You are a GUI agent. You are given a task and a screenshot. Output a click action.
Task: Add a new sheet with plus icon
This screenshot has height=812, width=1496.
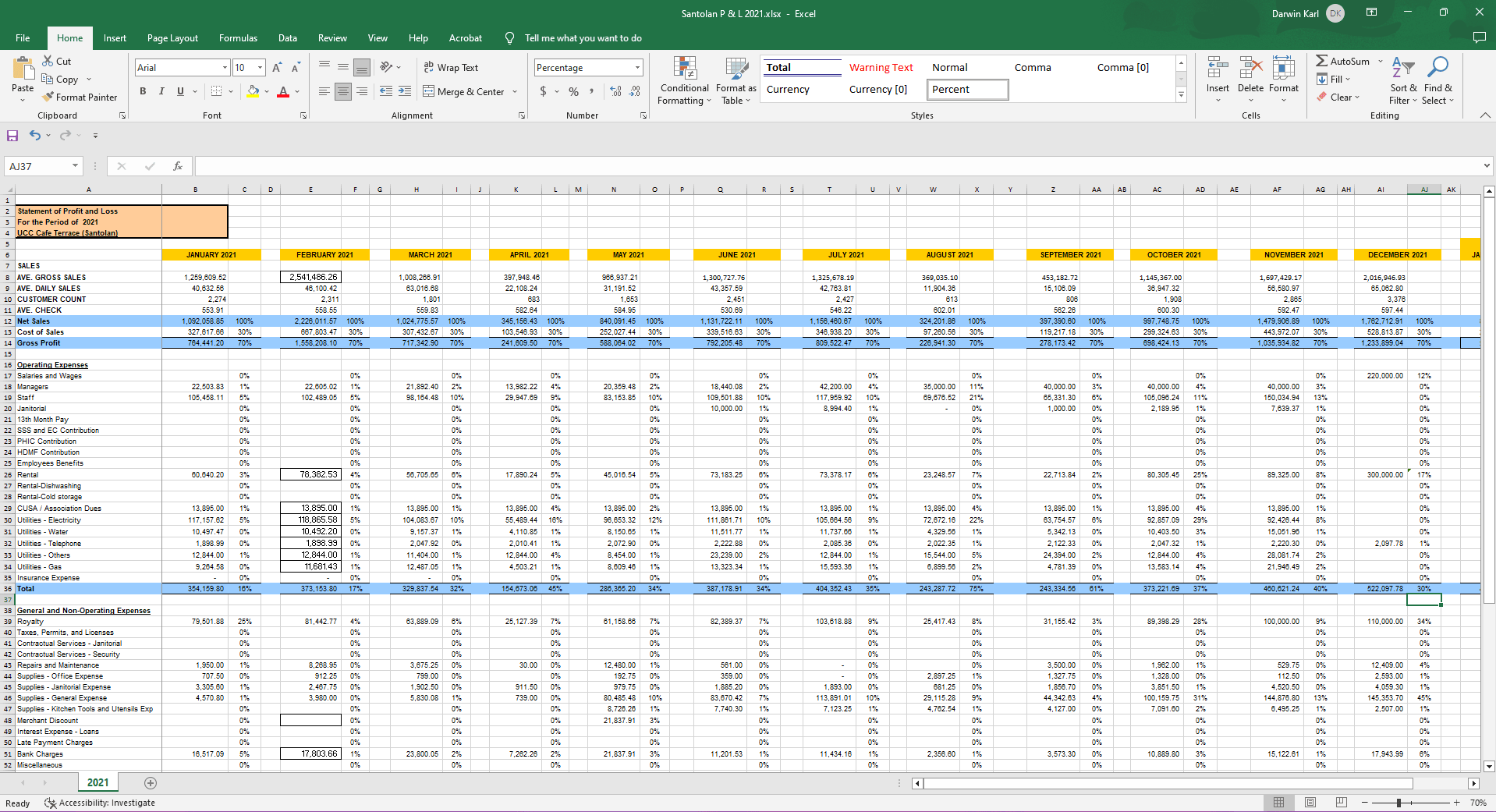pyautogui.click(x=151, y=783)
